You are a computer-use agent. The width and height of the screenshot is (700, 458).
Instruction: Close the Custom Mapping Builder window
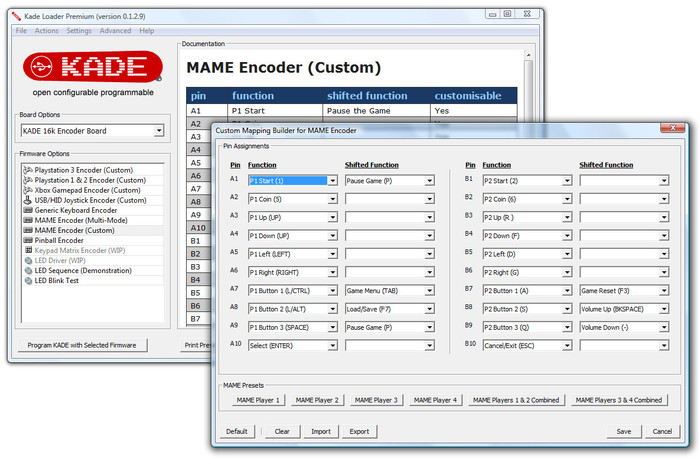pyautogui.click(x=673, y=128)
